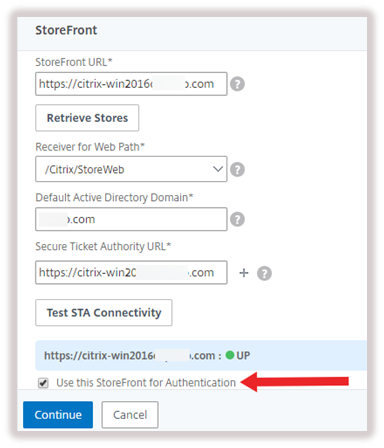Viewport: 384px width, 448px height.
Task: Toggle Use this StoreFront for Authentication checkbox
Action: (43, 383)
